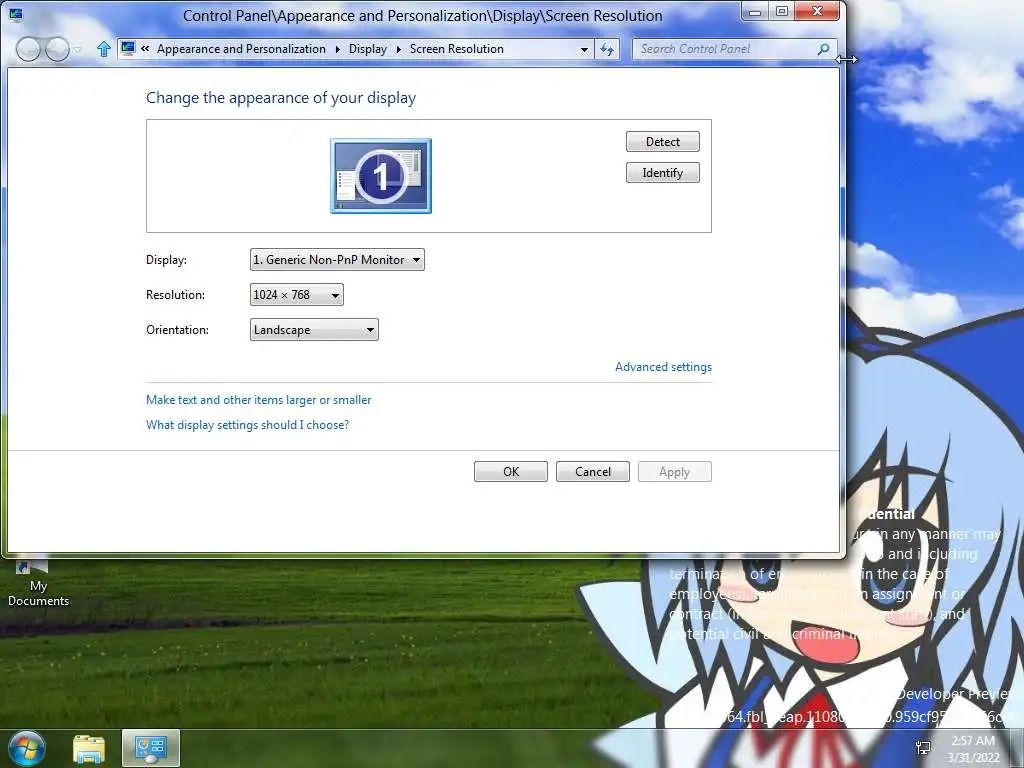The width and height of the screenshot is (1024, 768).
Task: Navigate to Display breadcrumb
Action: [368, 49]
